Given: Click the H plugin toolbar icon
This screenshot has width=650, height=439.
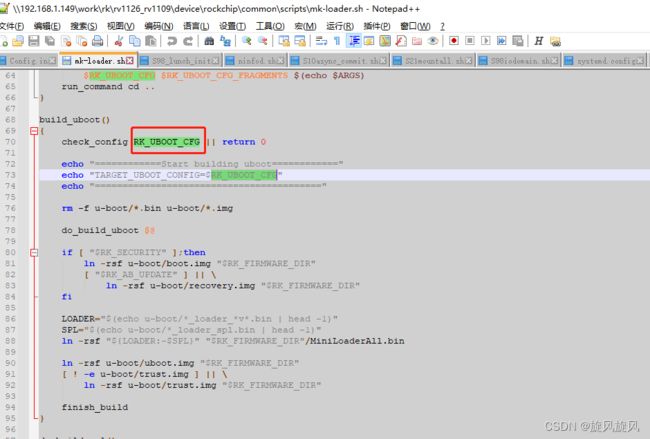Looking at the screenshot, I should point(538,41).
